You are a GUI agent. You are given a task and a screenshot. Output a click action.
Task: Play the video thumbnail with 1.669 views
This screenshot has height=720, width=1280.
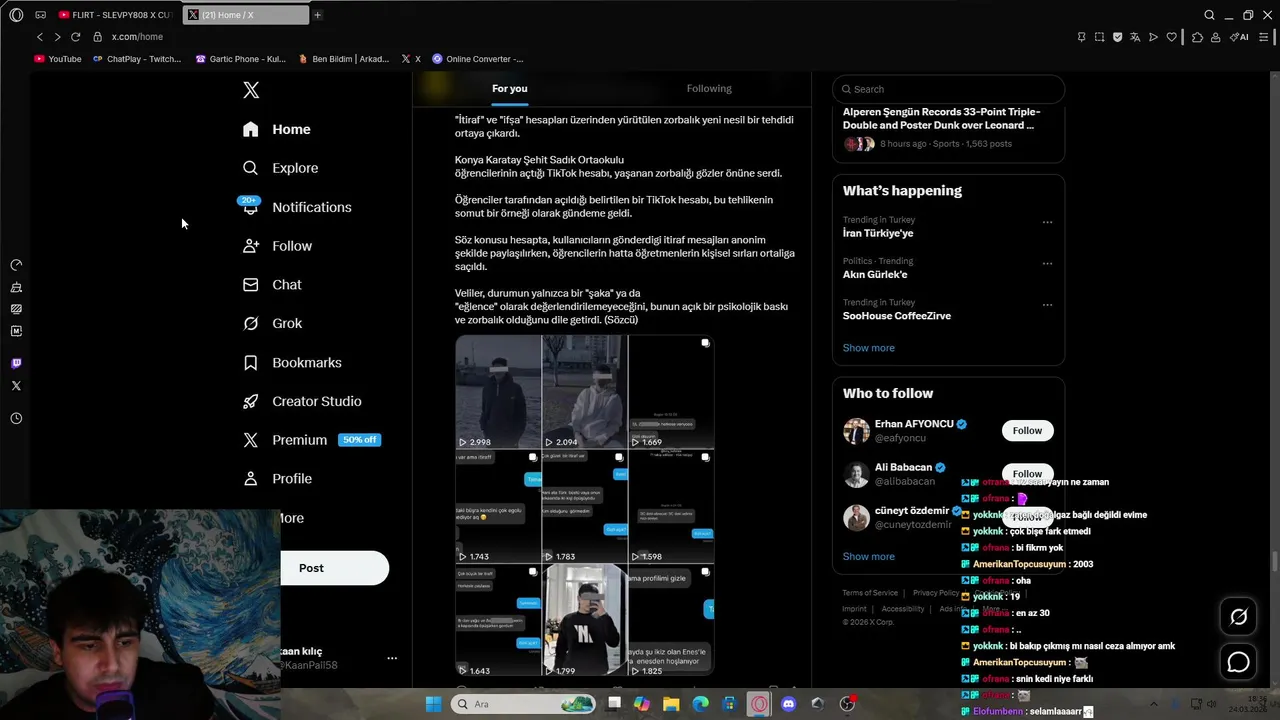[x=671, y=392]
